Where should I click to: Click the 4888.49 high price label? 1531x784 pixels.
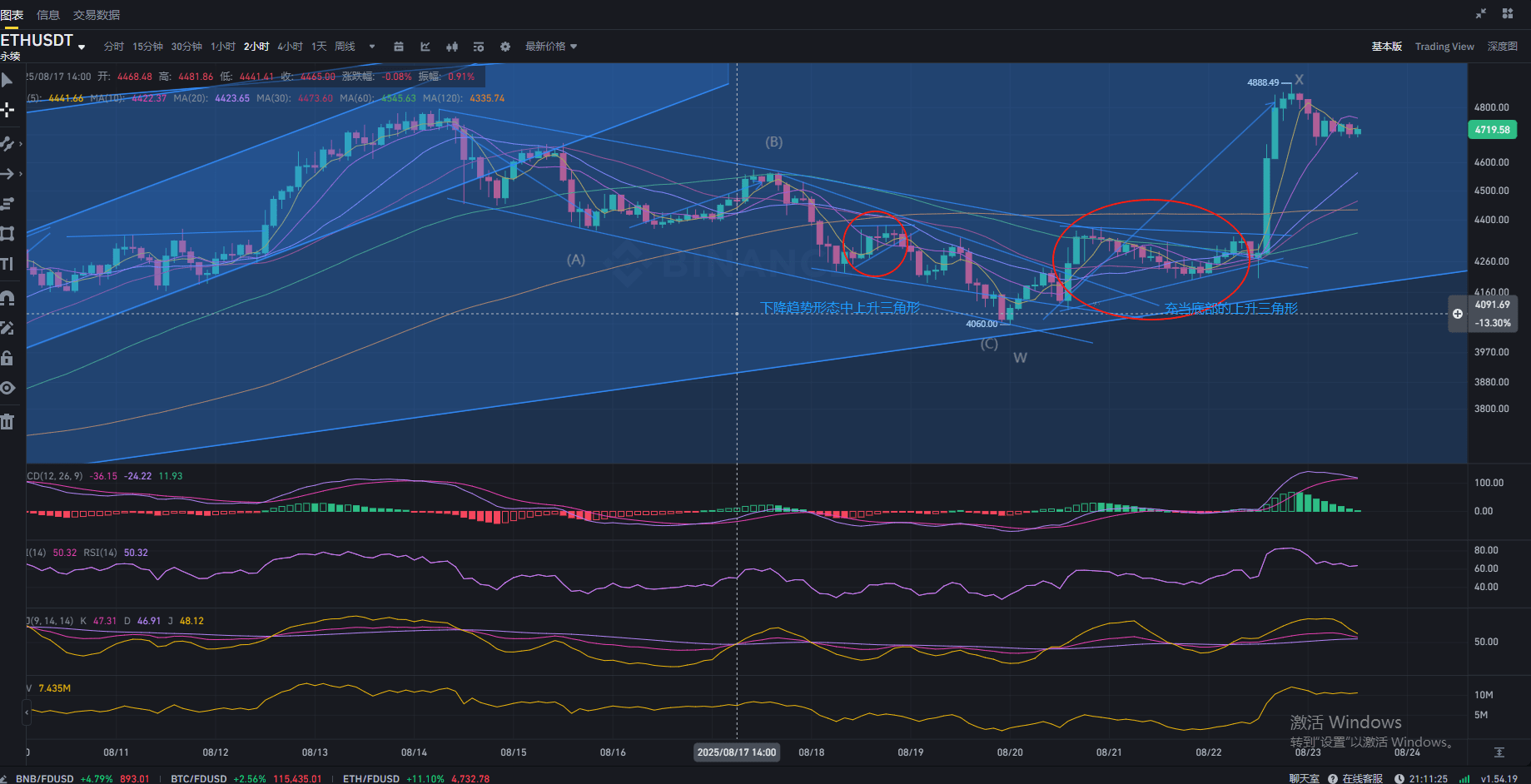click(x=1263, y=82)
